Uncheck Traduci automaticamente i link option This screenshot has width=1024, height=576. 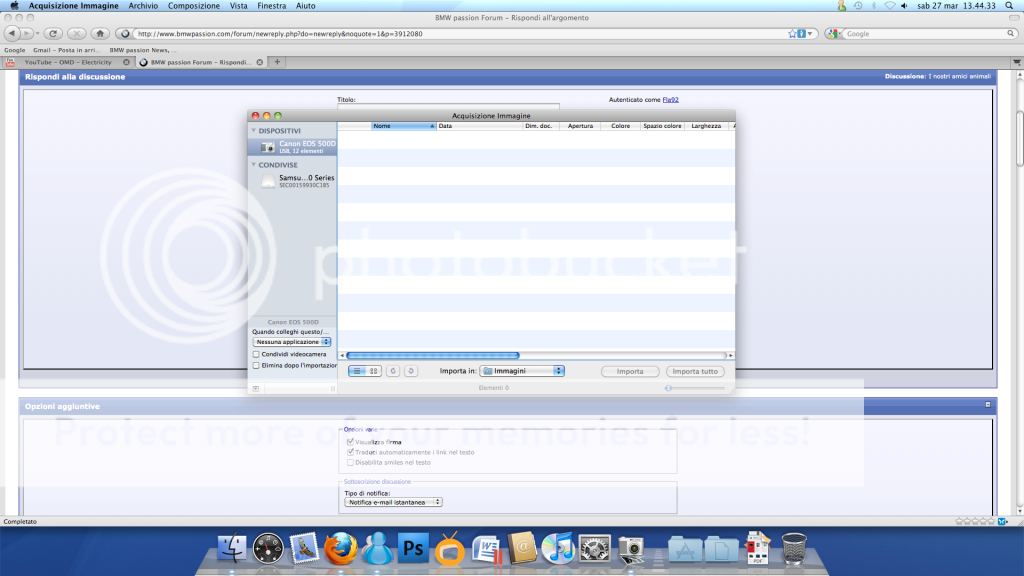[350, 452]
